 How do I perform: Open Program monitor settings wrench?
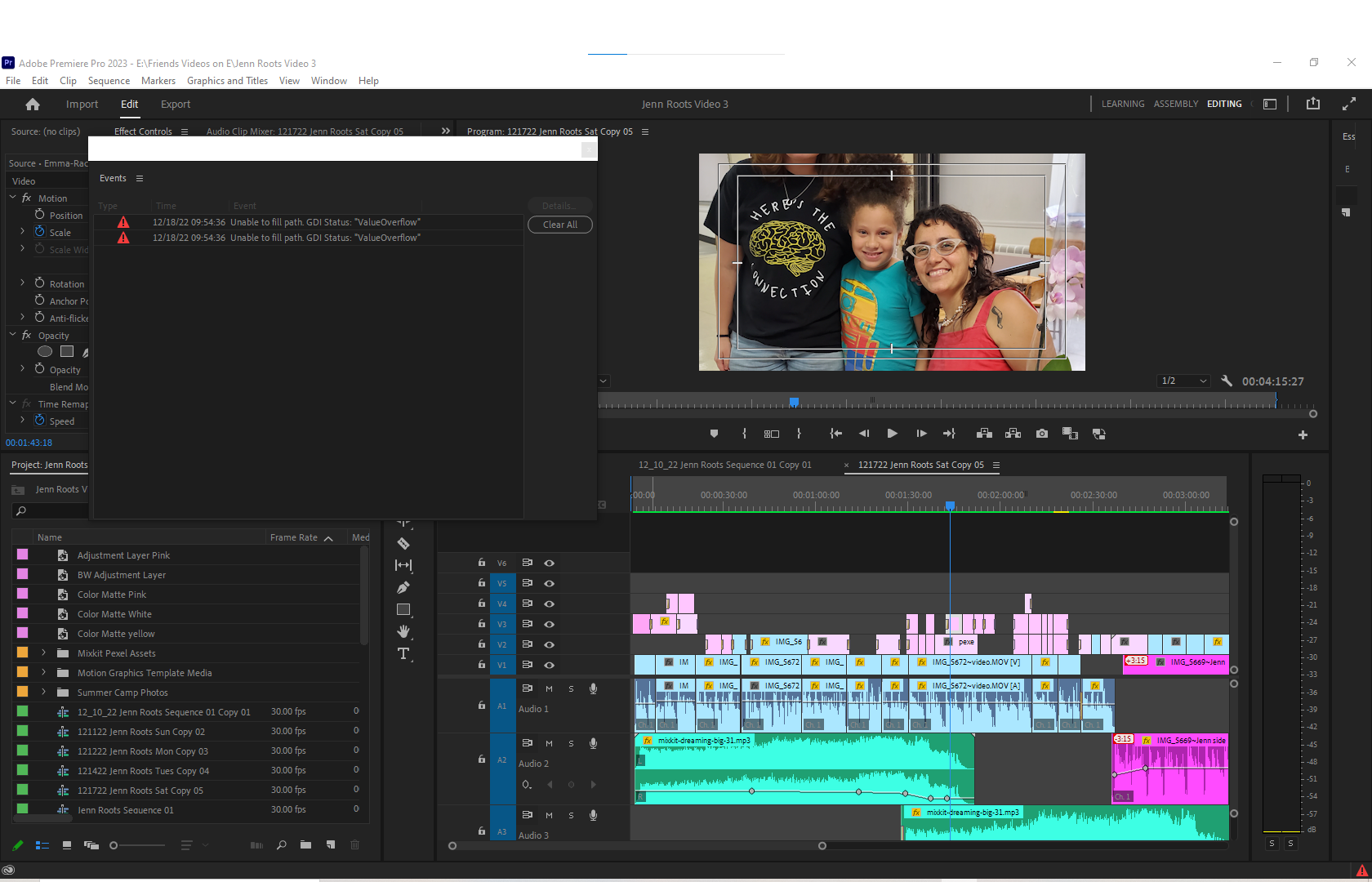[x=1227, y=381]
